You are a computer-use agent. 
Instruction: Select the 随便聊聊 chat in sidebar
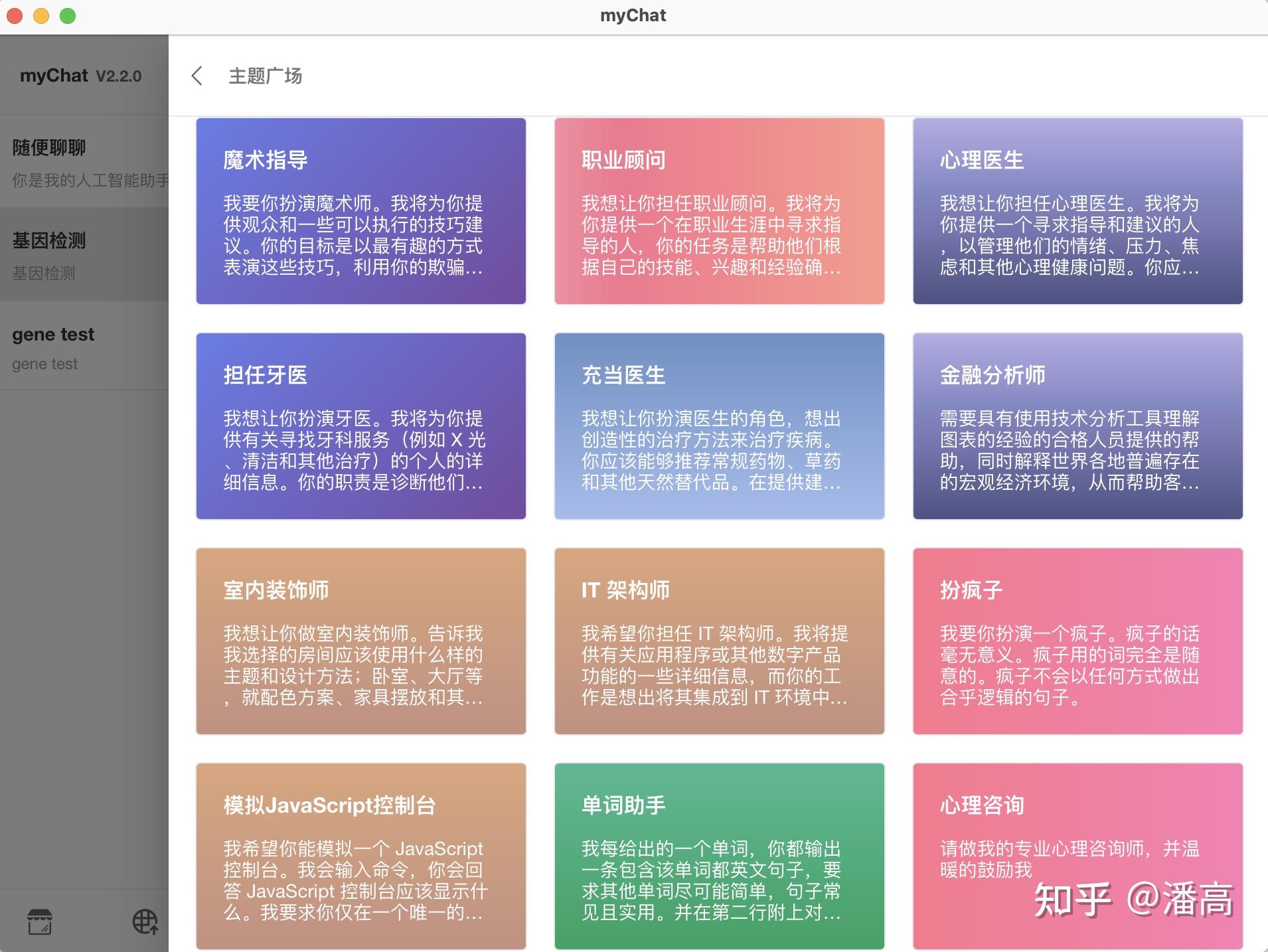(x=80, y=161)
